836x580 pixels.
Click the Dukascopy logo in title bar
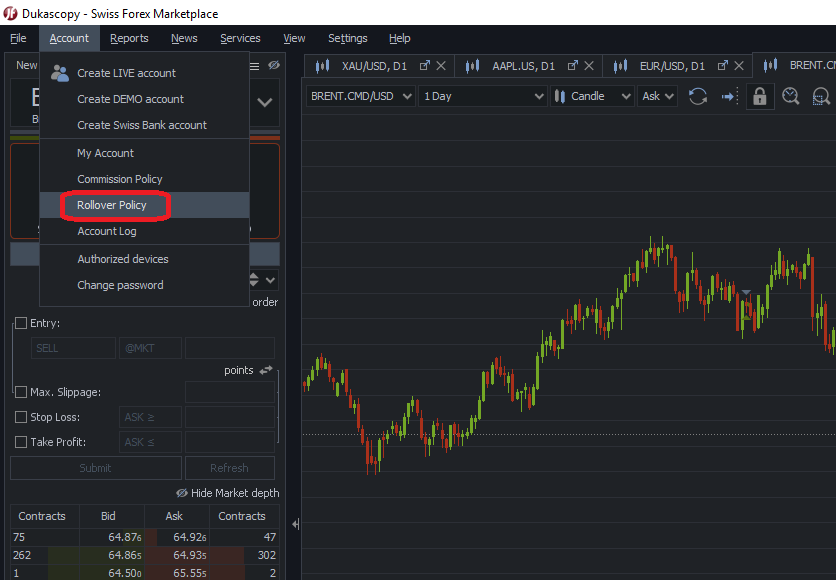[x=10, y=13]
